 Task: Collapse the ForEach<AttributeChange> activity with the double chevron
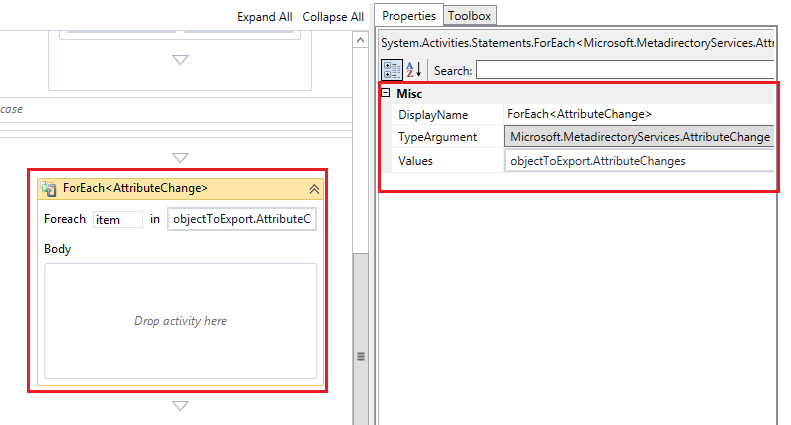(x=314, y=189)
